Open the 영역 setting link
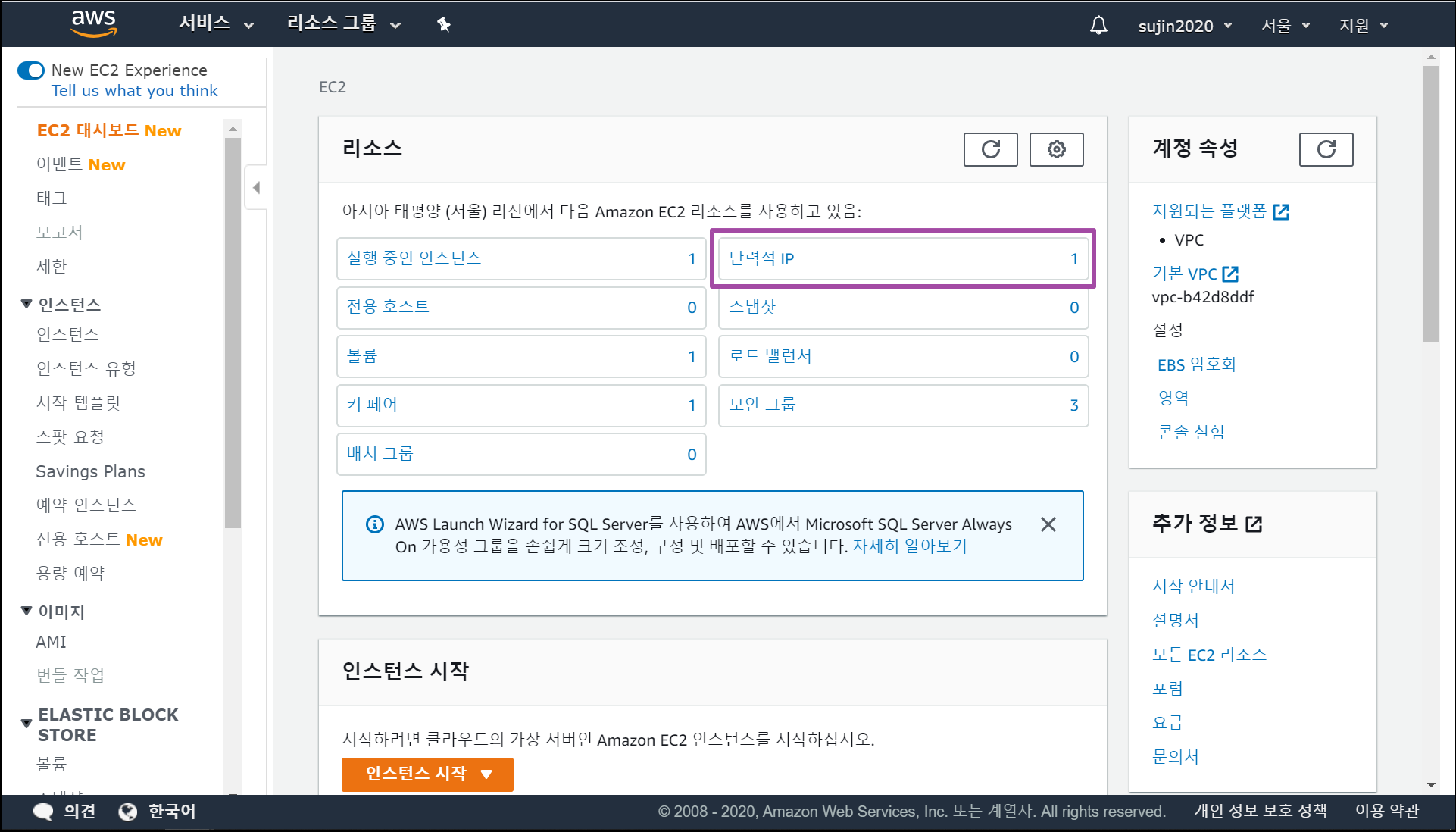1456x832 pixels. (1173, 398)
